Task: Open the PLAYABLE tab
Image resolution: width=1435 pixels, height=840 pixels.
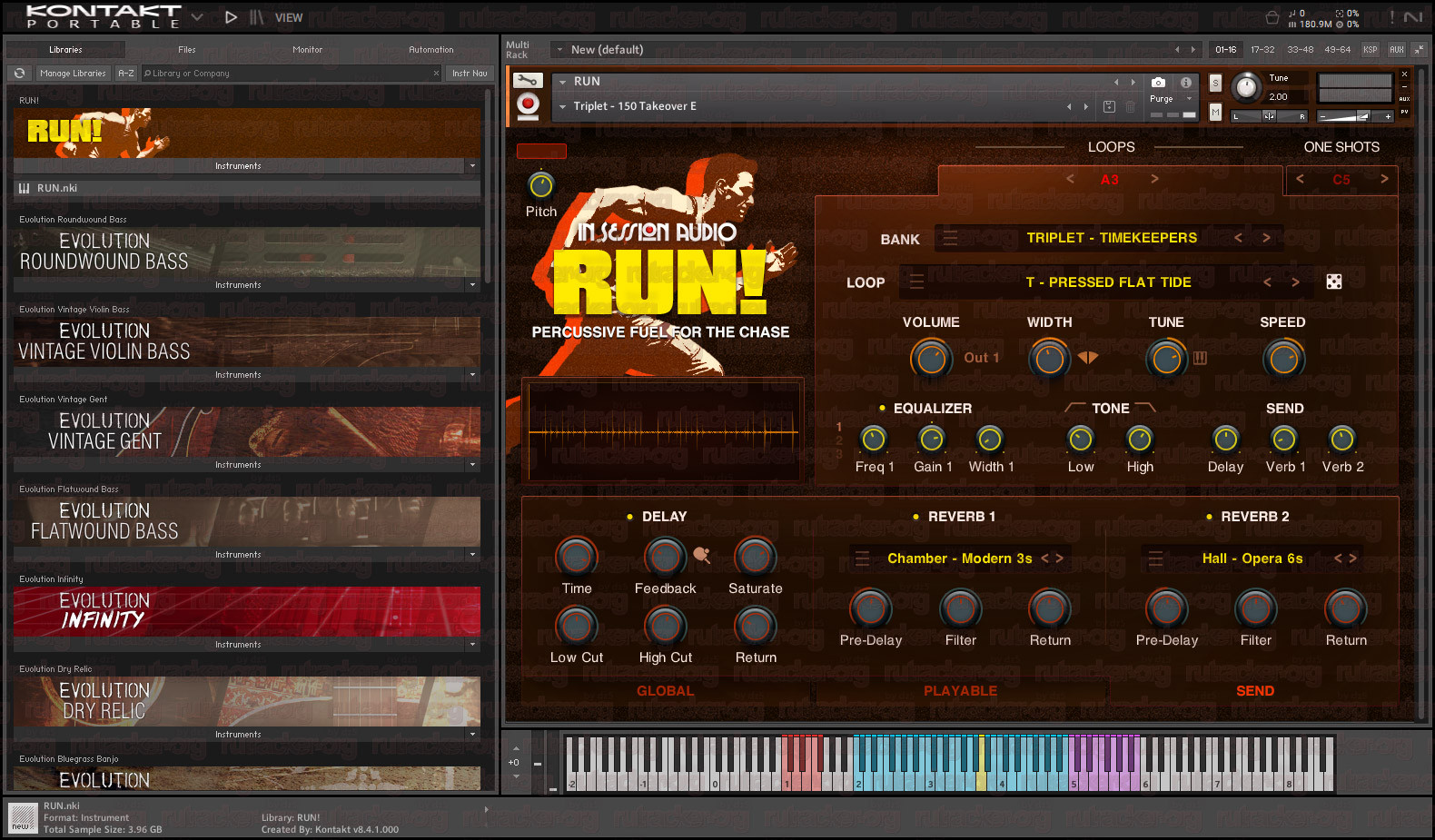Action: click(x=960, y=691)
